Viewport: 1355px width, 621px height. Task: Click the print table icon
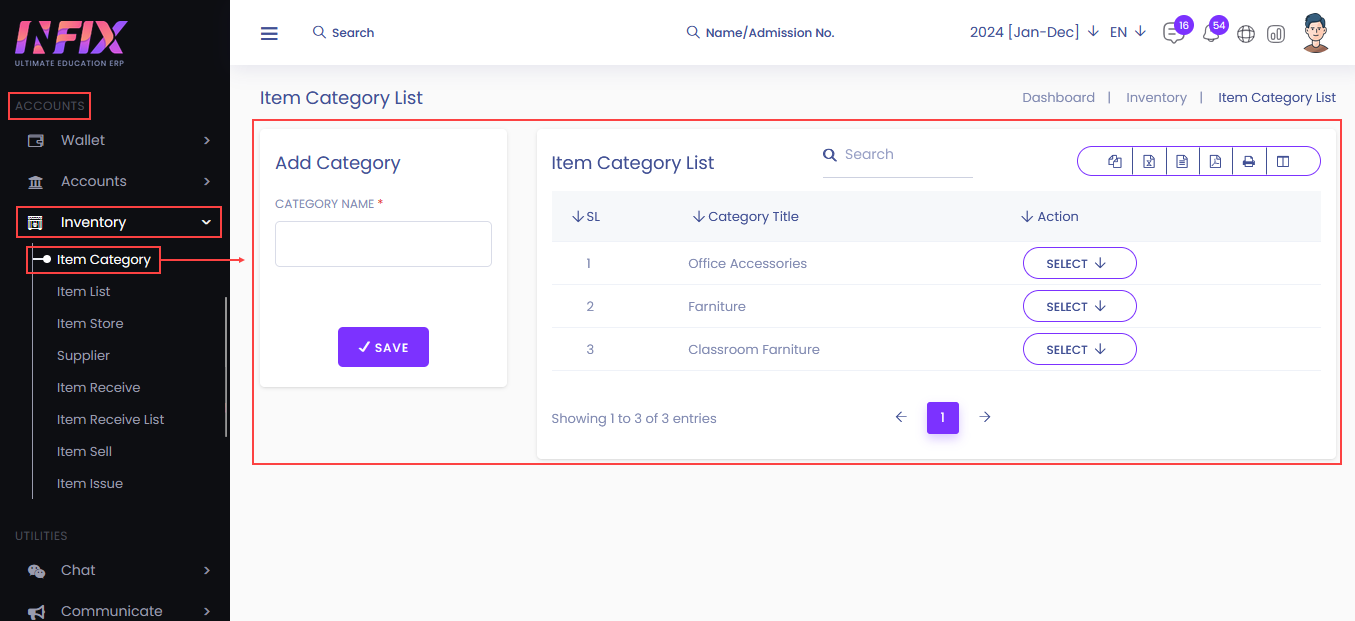pyautogui.click(x=1249, y=161)
